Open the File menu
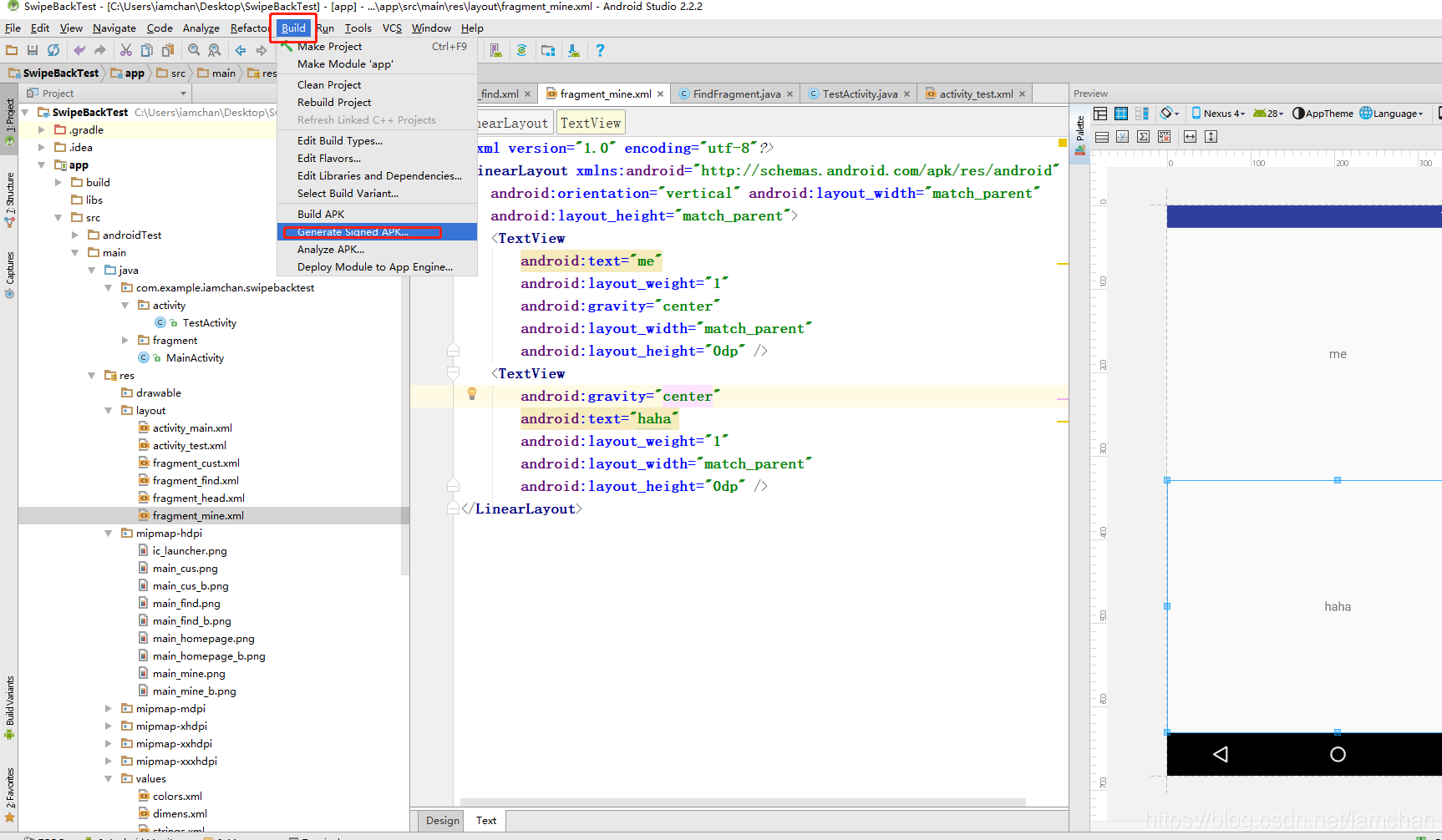The width and height of the screenshot is (1442, 840). click(13, 28)
